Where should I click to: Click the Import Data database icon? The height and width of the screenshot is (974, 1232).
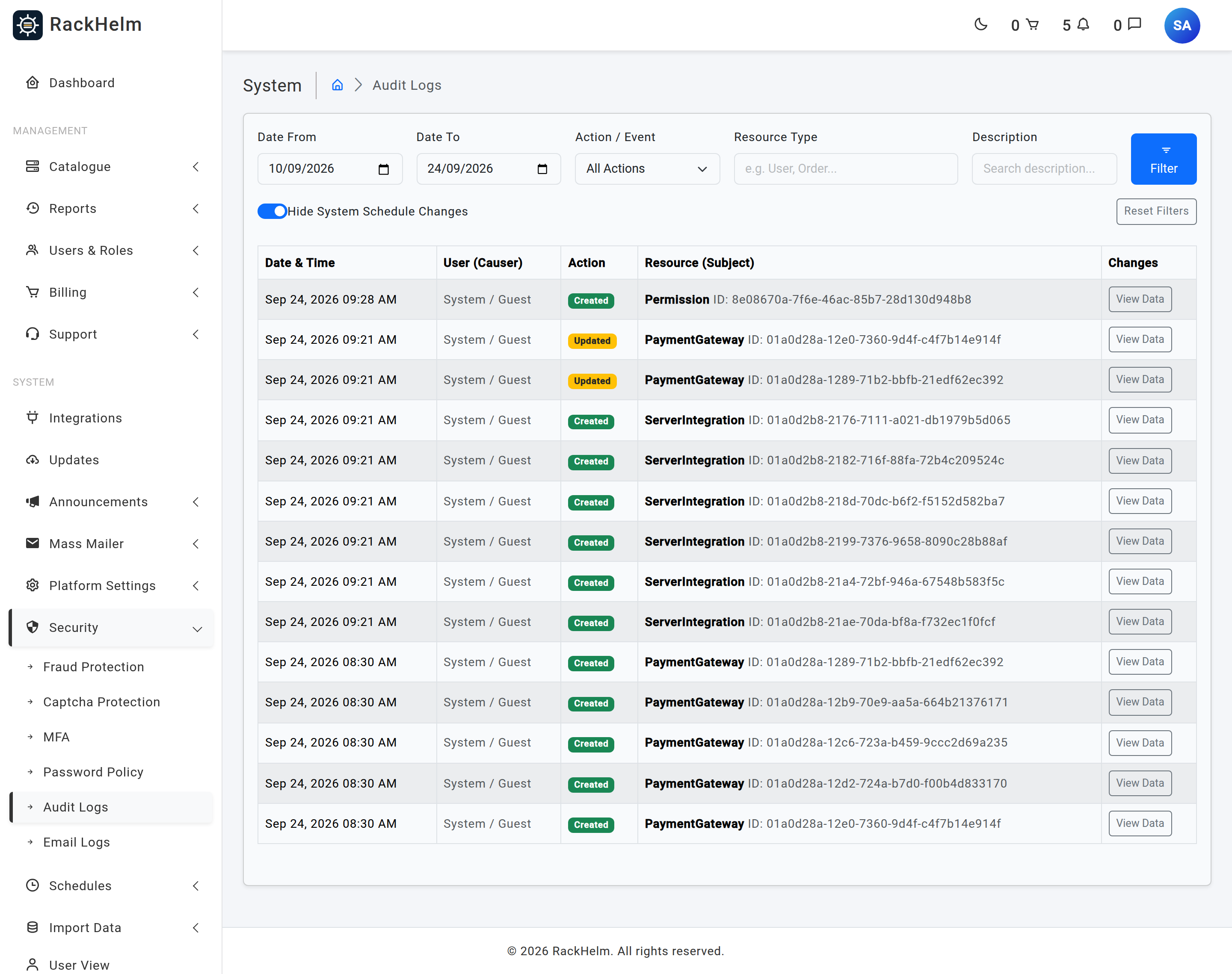coord(33,927)
